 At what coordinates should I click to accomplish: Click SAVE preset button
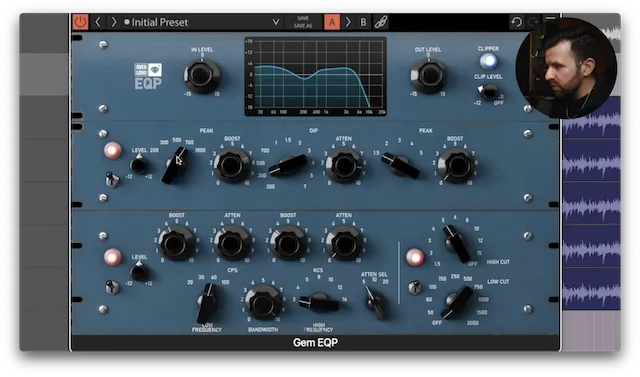303,18
